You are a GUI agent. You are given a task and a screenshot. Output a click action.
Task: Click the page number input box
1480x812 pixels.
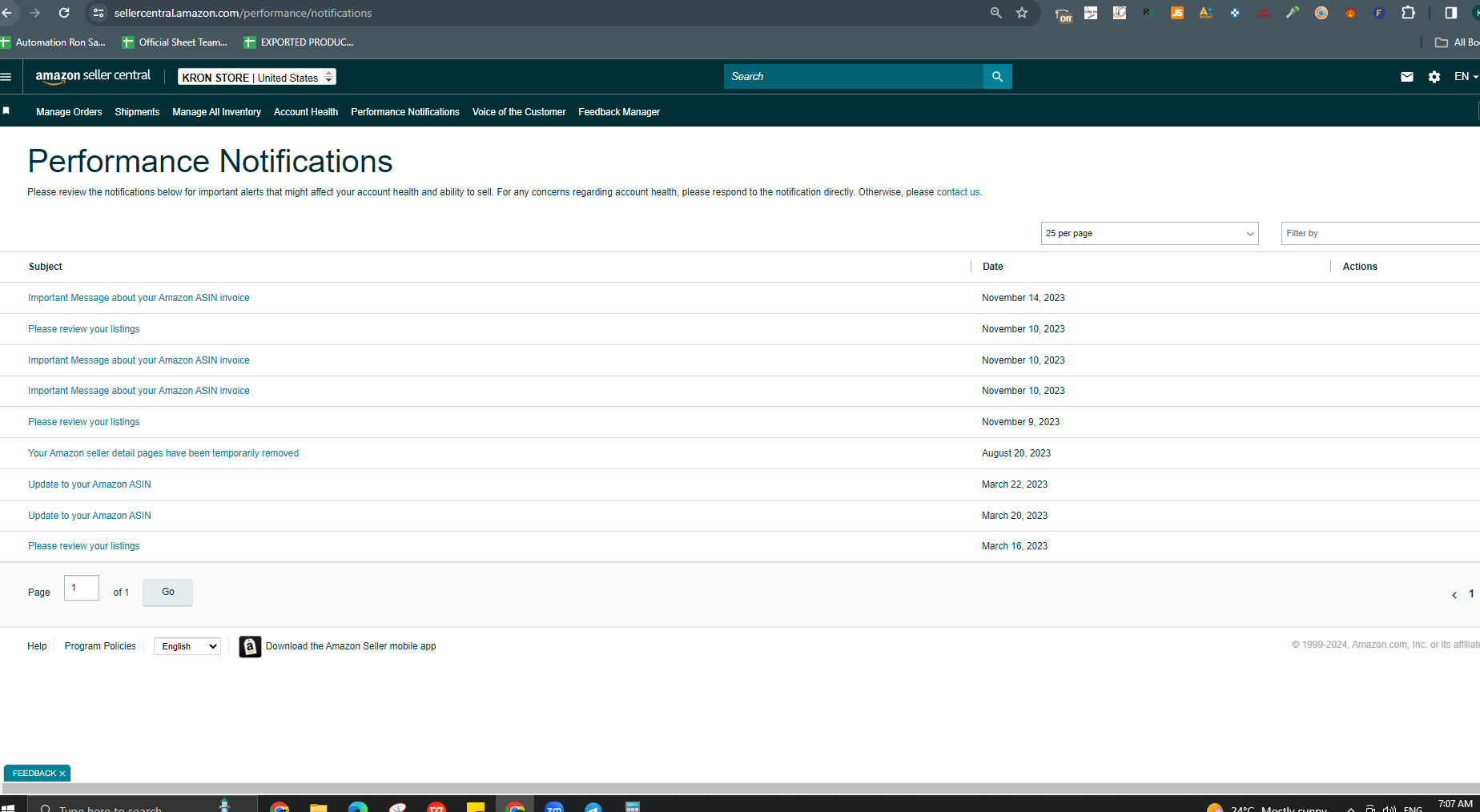[82, 588]
